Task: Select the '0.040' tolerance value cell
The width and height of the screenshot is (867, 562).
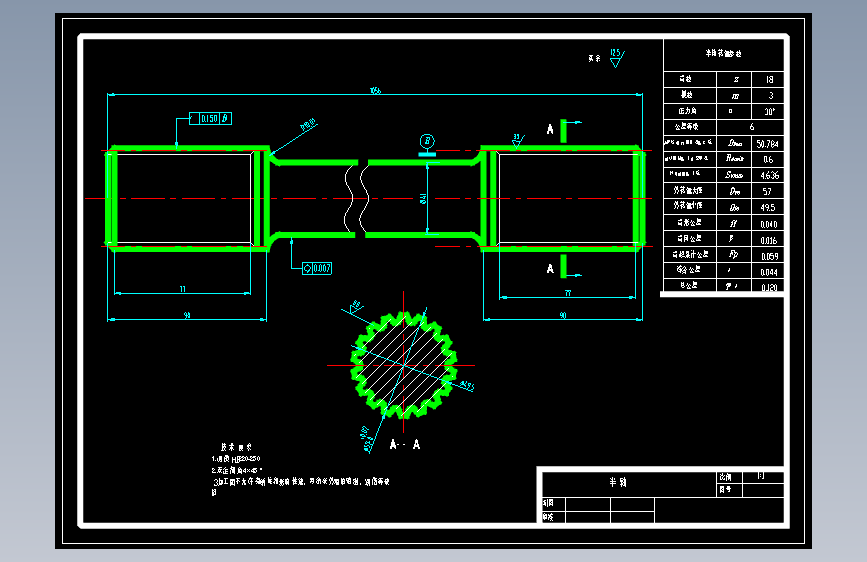Action: point(767,224)
